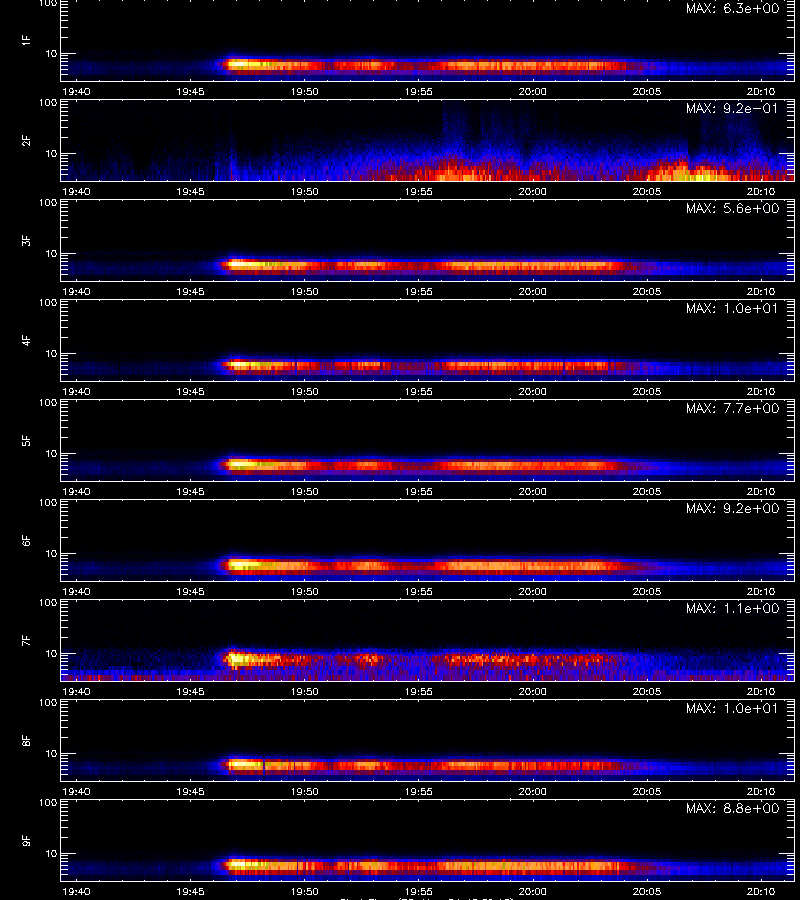
Task: Select the MAX: 7.7e+00 readout
Action: click(732, 408)
